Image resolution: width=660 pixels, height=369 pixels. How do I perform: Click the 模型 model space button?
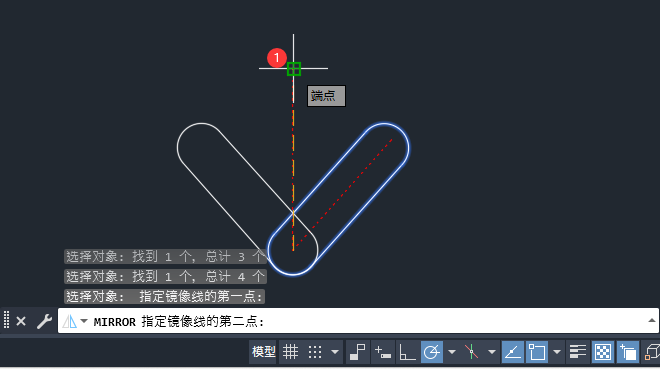tap(263, 352)
